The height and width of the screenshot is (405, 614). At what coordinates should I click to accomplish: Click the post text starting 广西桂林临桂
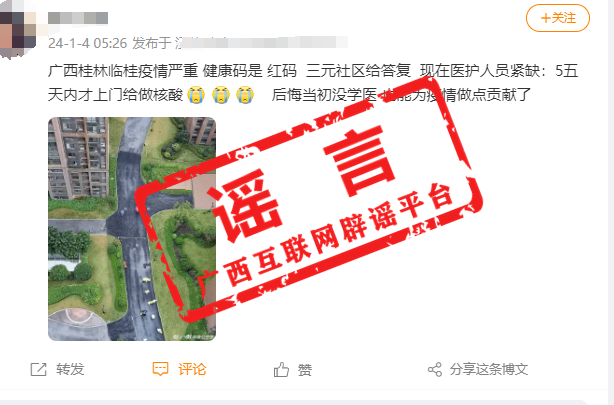click(x=313, y=83)
